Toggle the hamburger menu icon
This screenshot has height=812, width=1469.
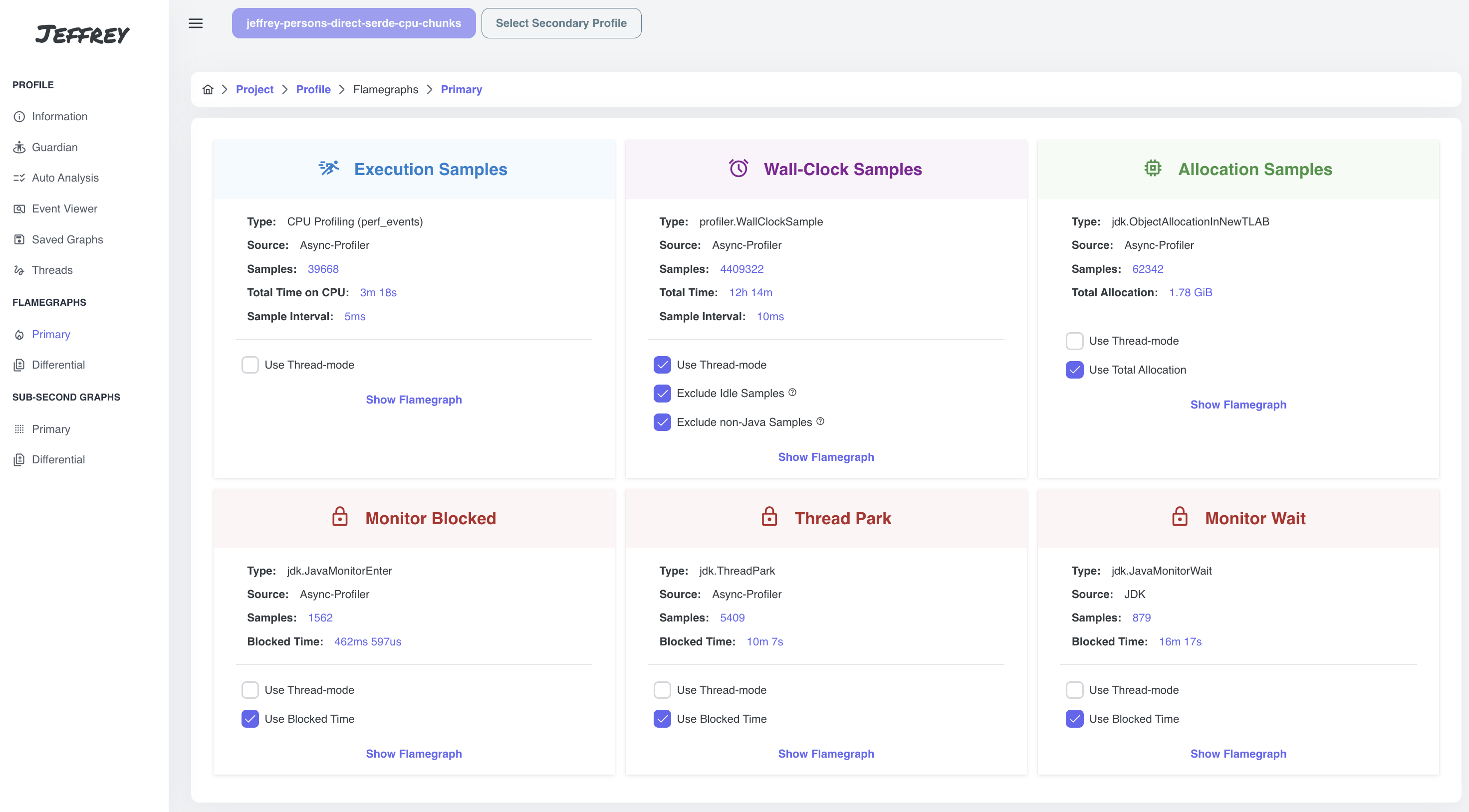196,23
